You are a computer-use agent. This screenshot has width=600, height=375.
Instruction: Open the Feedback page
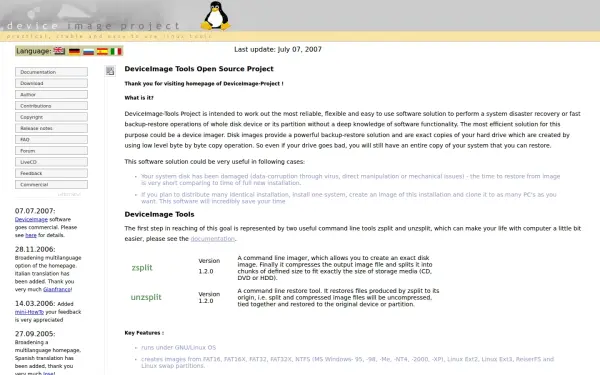point(51,173)
